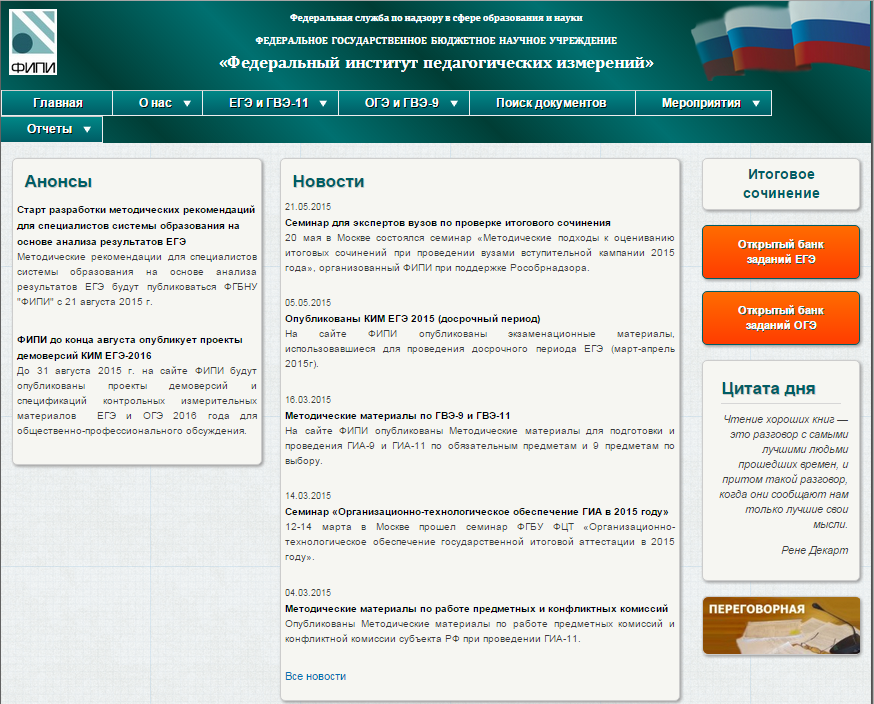
Task: Click the Цитата дня heading
Action: coord(768,389)
